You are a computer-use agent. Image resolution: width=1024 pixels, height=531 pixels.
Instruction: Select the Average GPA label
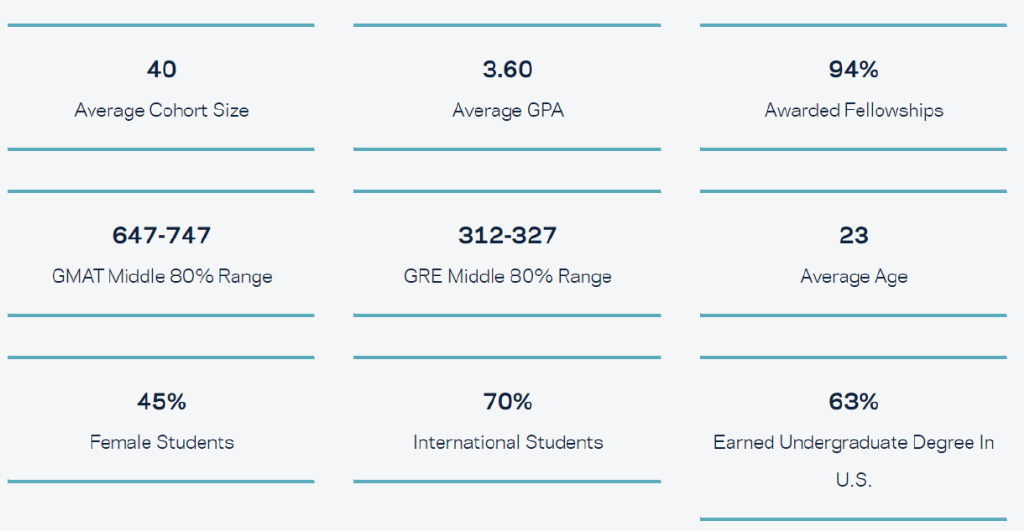pyautogui.click(x=507, y=110)
